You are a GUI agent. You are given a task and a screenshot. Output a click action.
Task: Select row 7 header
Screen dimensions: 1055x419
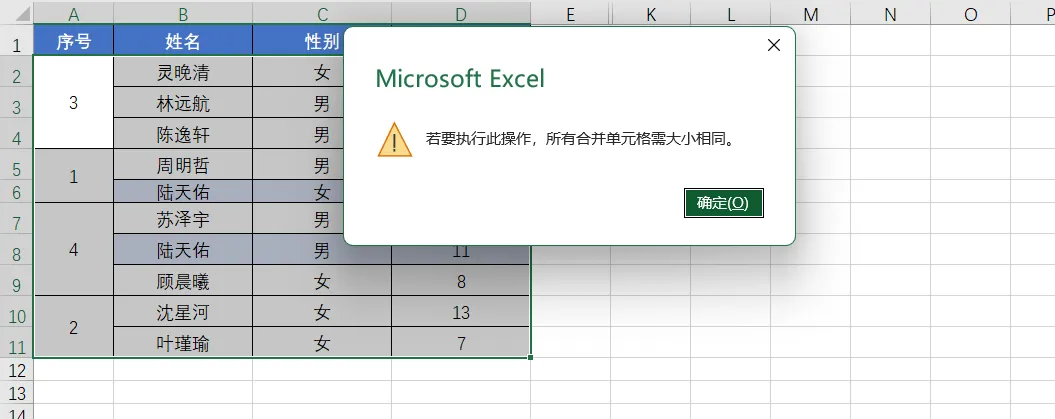coord(17,218)
